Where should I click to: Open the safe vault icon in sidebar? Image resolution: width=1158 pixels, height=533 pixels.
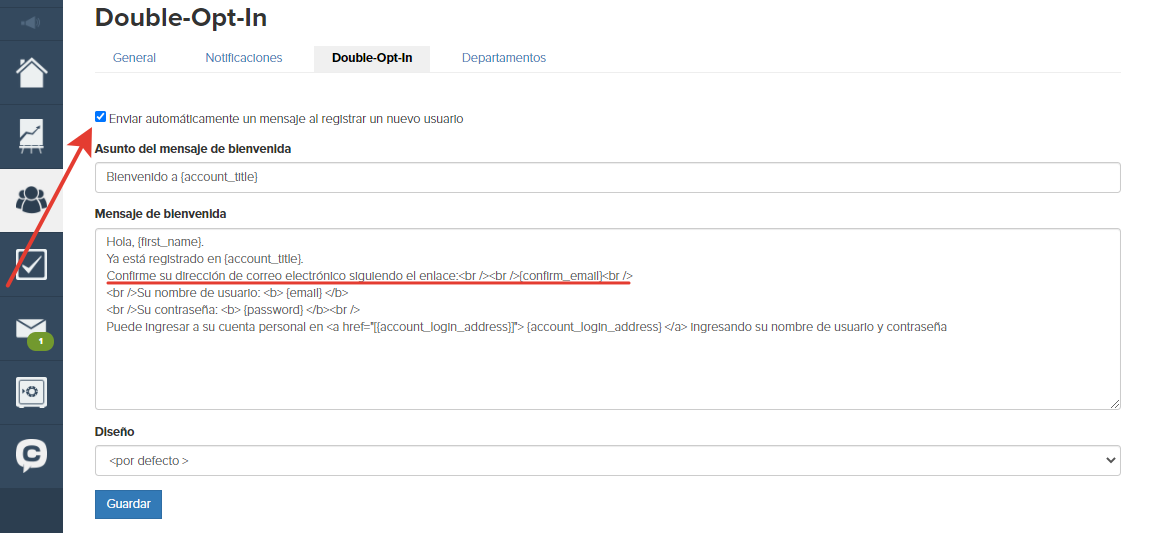point(31,392)
